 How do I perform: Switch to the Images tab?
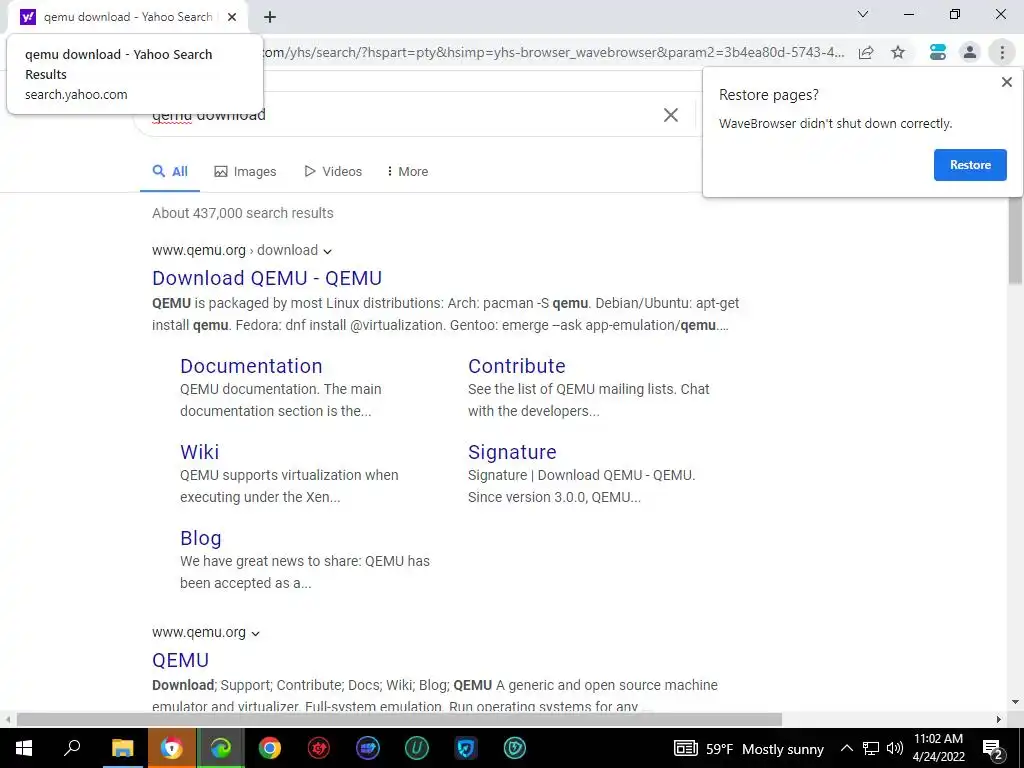pos(245,172)
